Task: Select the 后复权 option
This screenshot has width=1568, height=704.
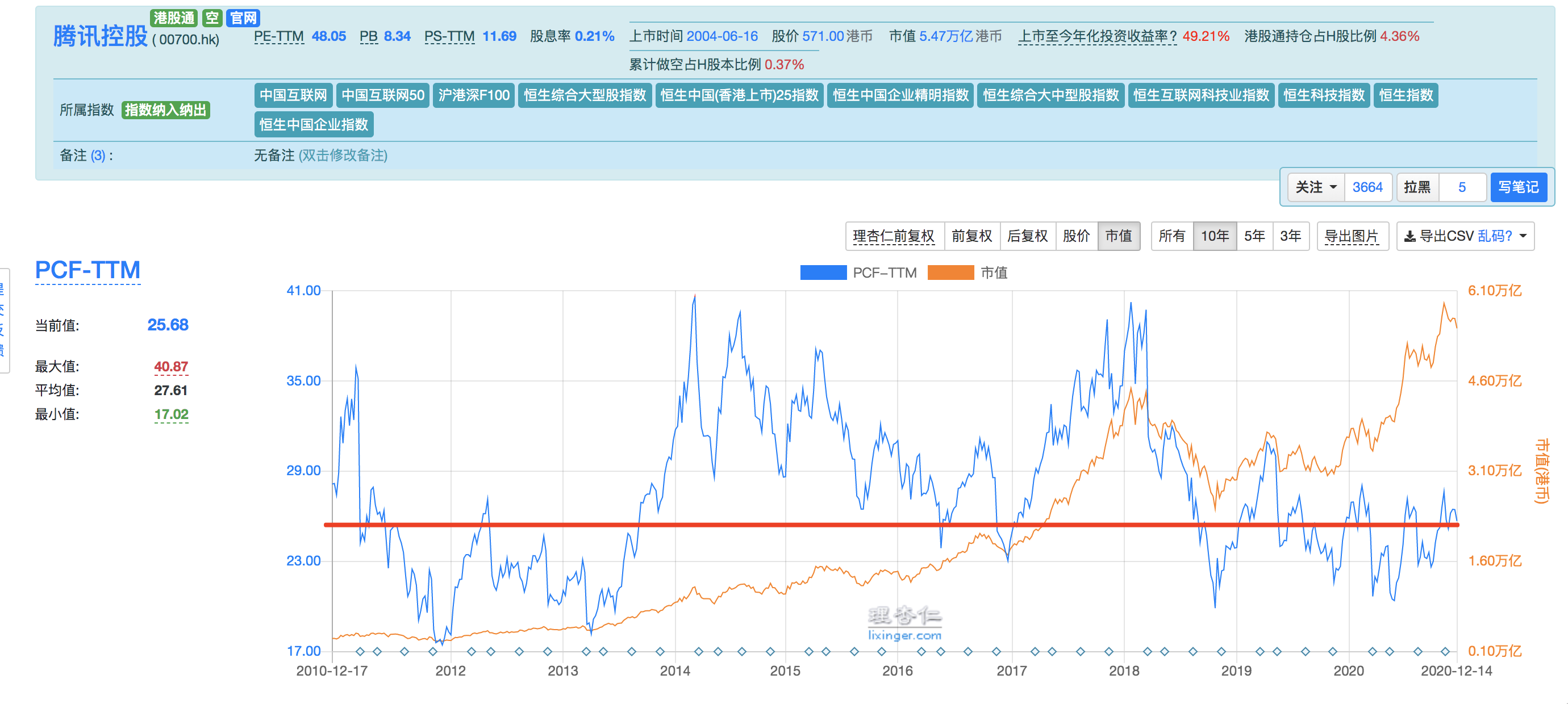Action: click(1028, 236)
